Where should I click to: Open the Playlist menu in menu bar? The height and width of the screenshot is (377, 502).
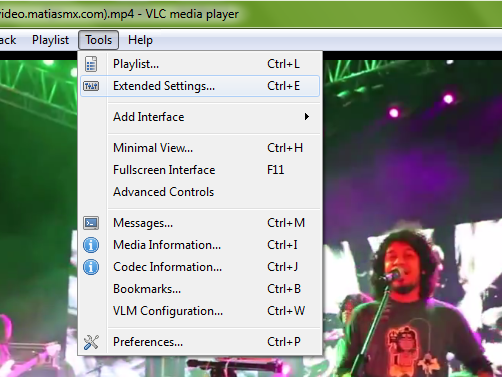50,40
